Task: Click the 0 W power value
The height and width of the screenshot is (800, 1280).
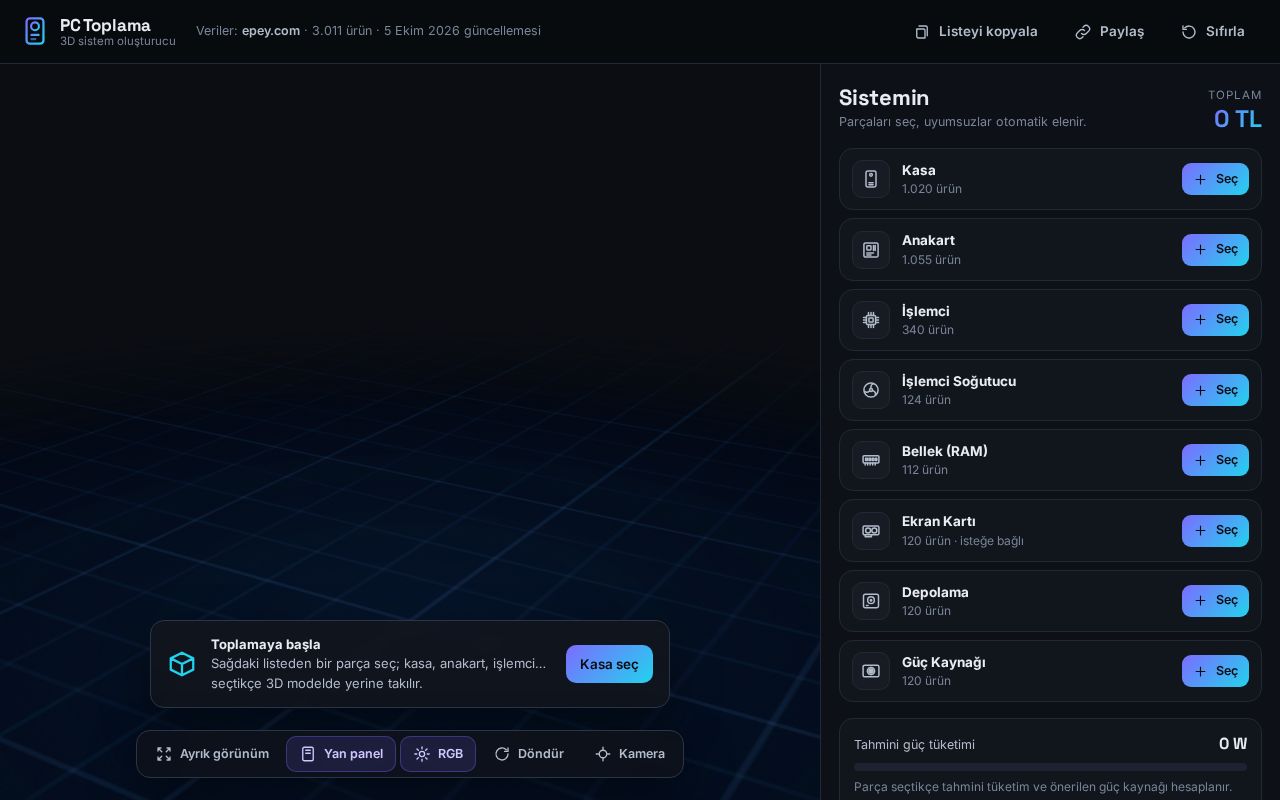Action: pyautogui.click(x=1233, y=744)
